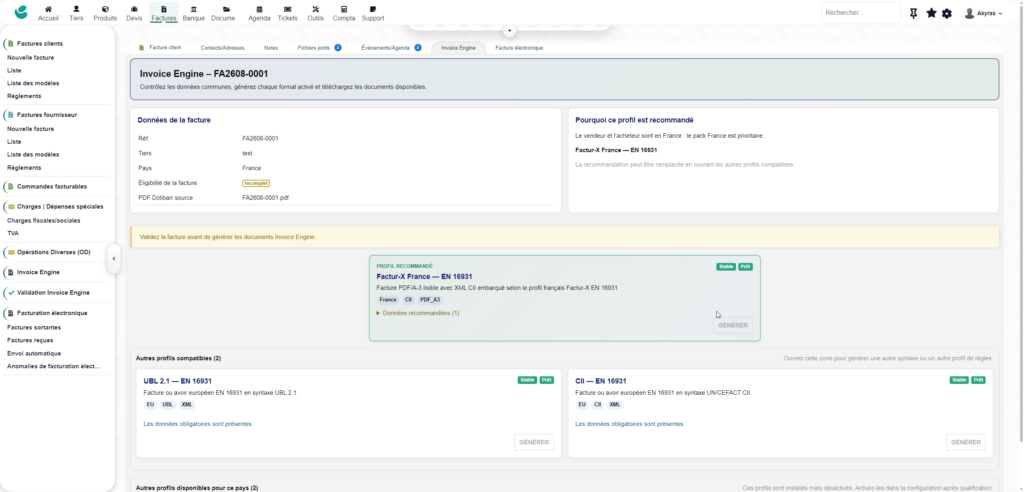The image size is (1024, 492).
Task: Open the Accueil home icon
Action: click(x=48, y=10)
